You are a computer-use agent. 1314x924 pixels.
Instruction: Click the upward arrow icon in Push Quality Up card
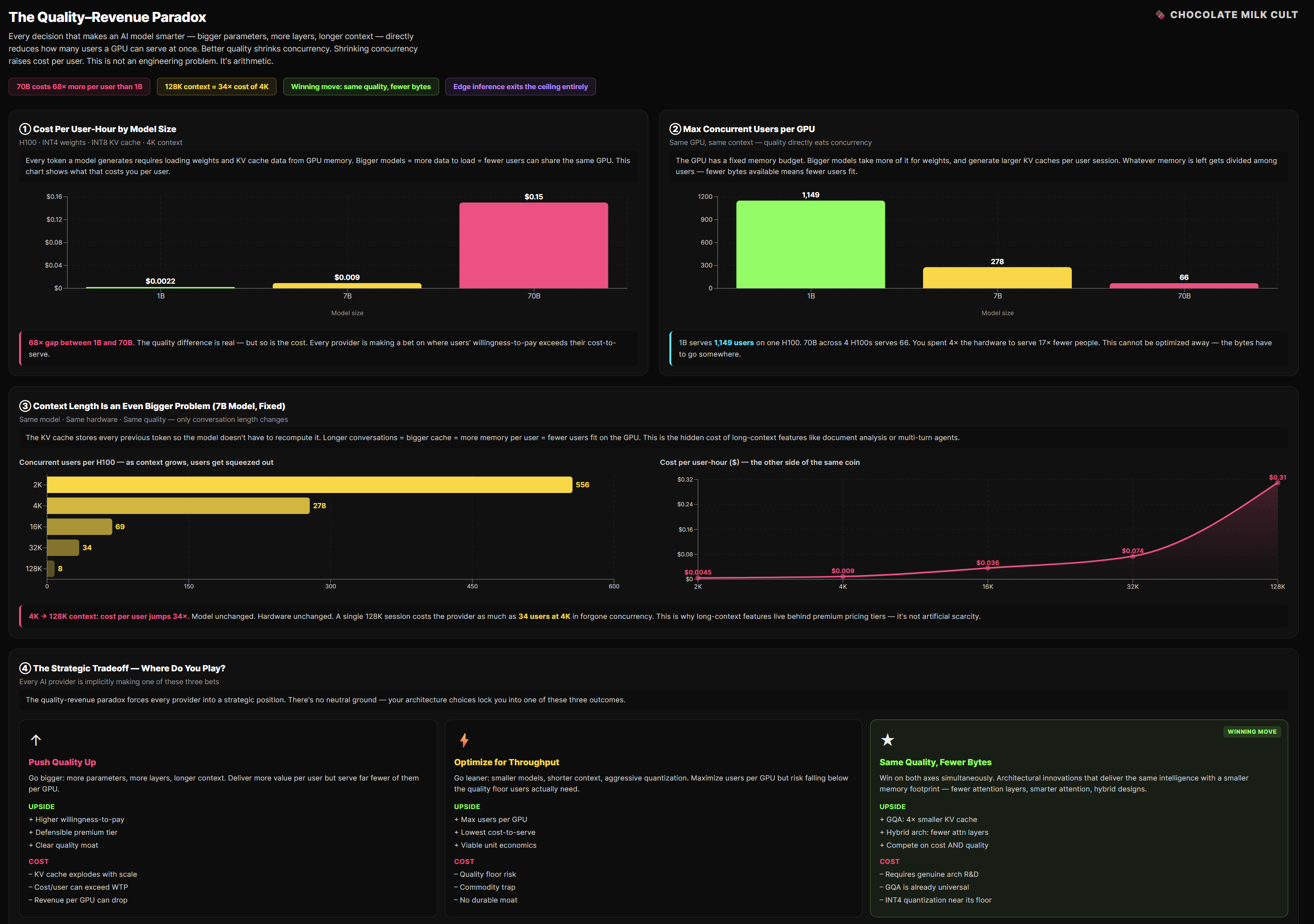pyautogui.click(x=36, y=740)
